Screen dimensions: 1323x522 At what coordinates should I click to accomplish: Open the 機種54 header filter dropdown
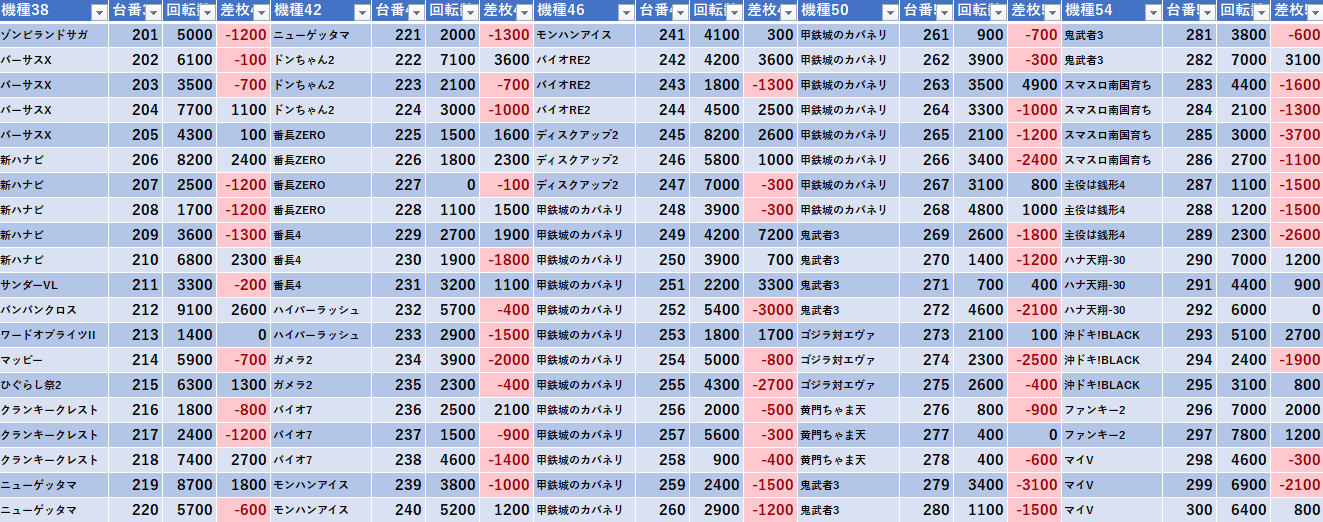click(1154, 12)
